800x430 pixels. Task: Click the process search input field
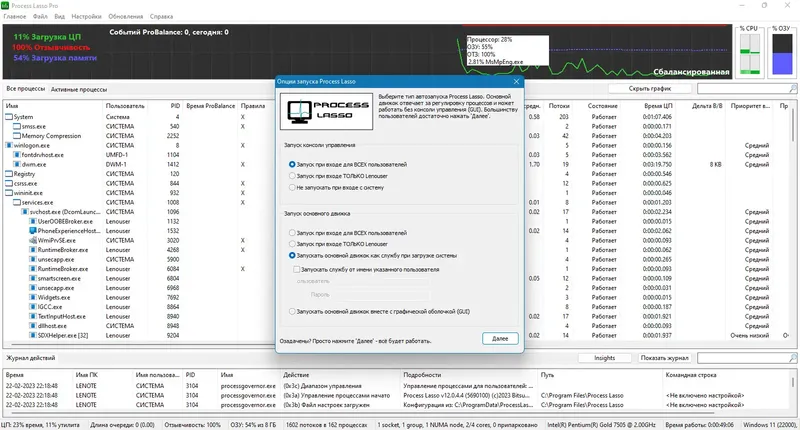(x=743, y=89)
